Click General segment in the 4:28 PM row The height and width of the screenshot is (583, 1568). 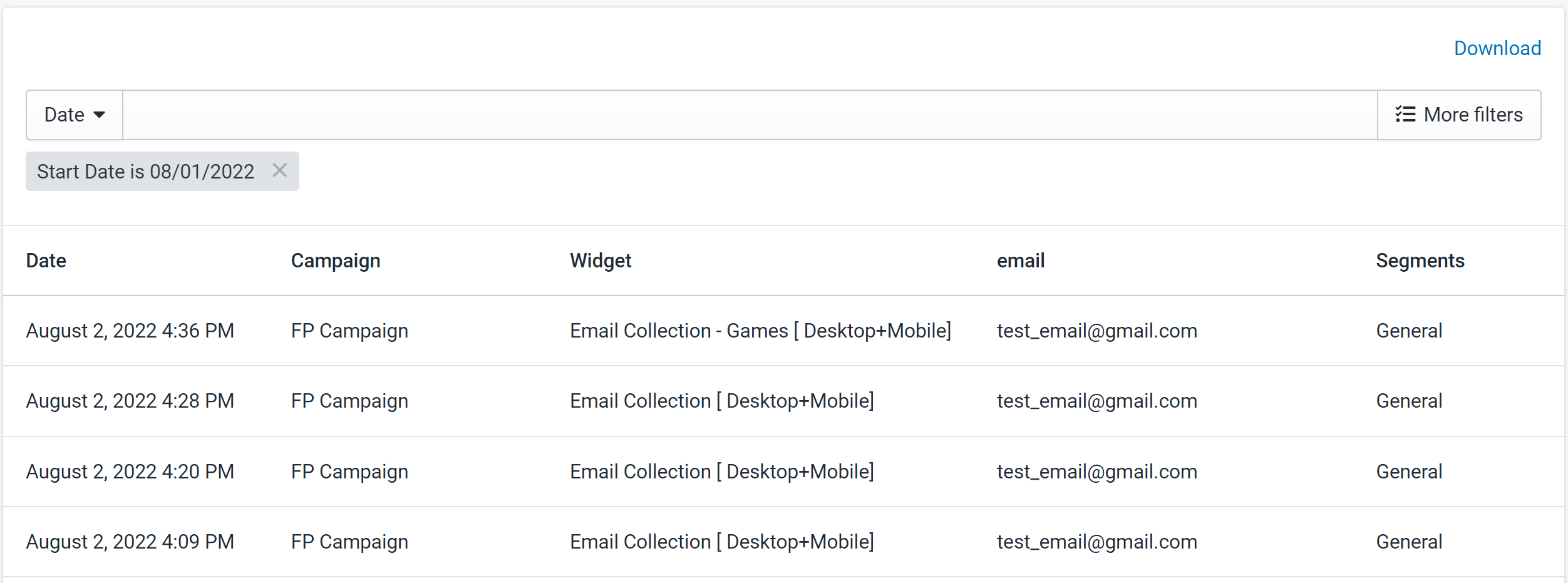pos(1409,401)
